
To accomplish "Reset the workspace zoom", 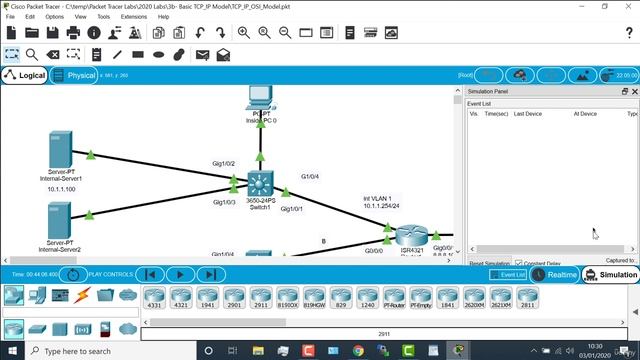I will (x=264, y=33).
